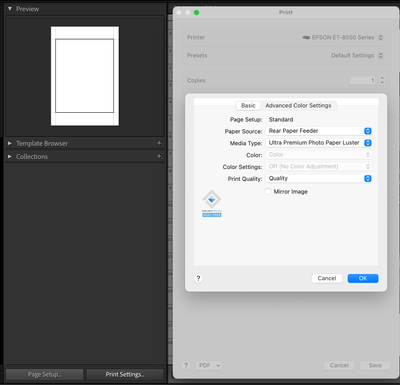Add a new template with plus icon
400x385 pixels.
click(159, 143)
